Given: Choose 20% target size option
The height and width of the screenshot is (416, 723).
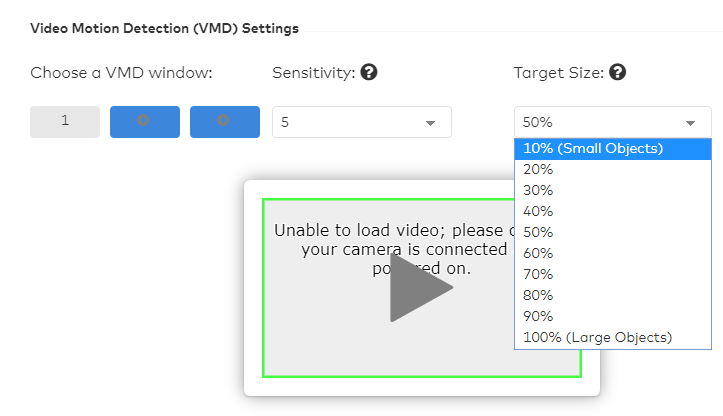Looking at the screenshot, I should [539, 170].
